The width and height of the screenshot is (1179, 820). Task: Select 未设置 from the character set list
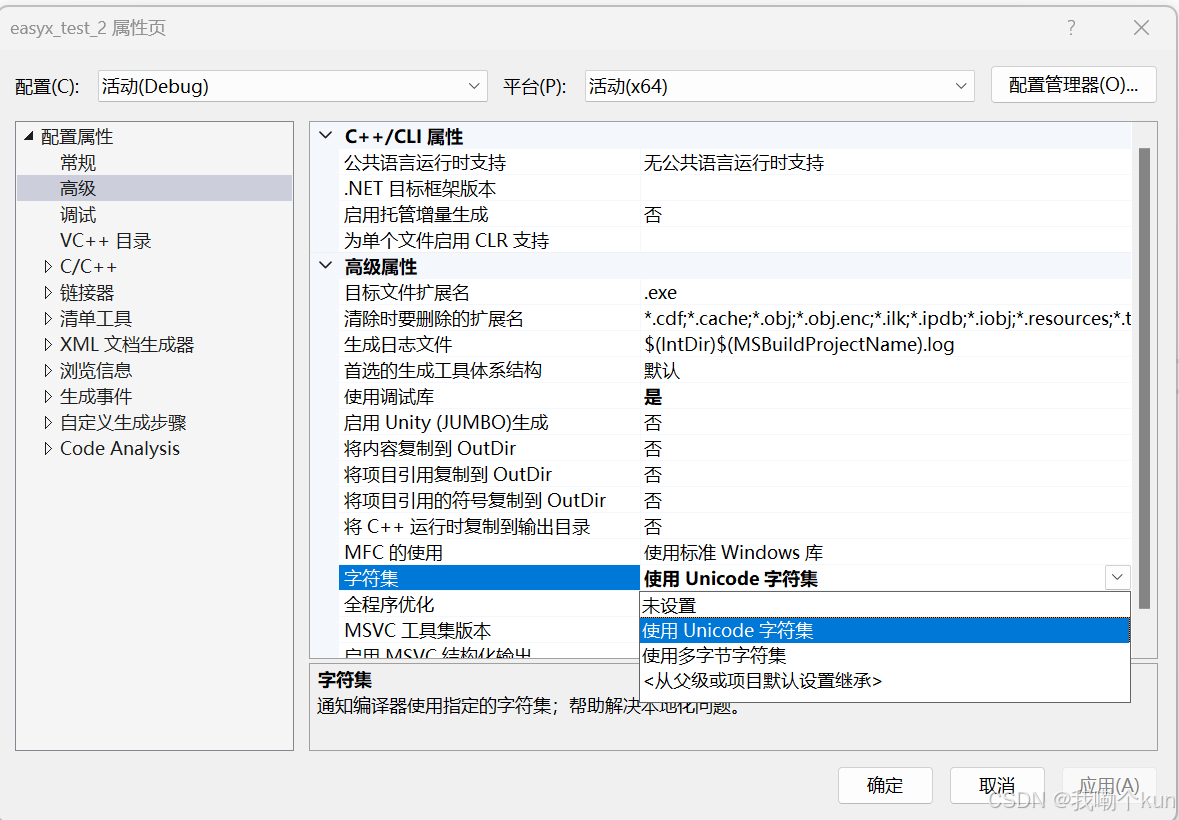(x=669, y=604)
